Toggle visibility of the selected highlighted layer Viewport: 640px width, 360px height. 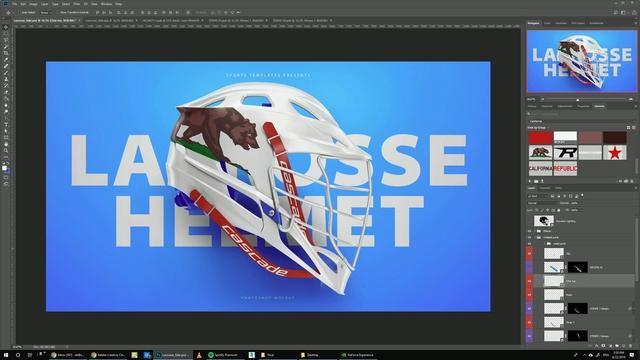coord(530,281)
